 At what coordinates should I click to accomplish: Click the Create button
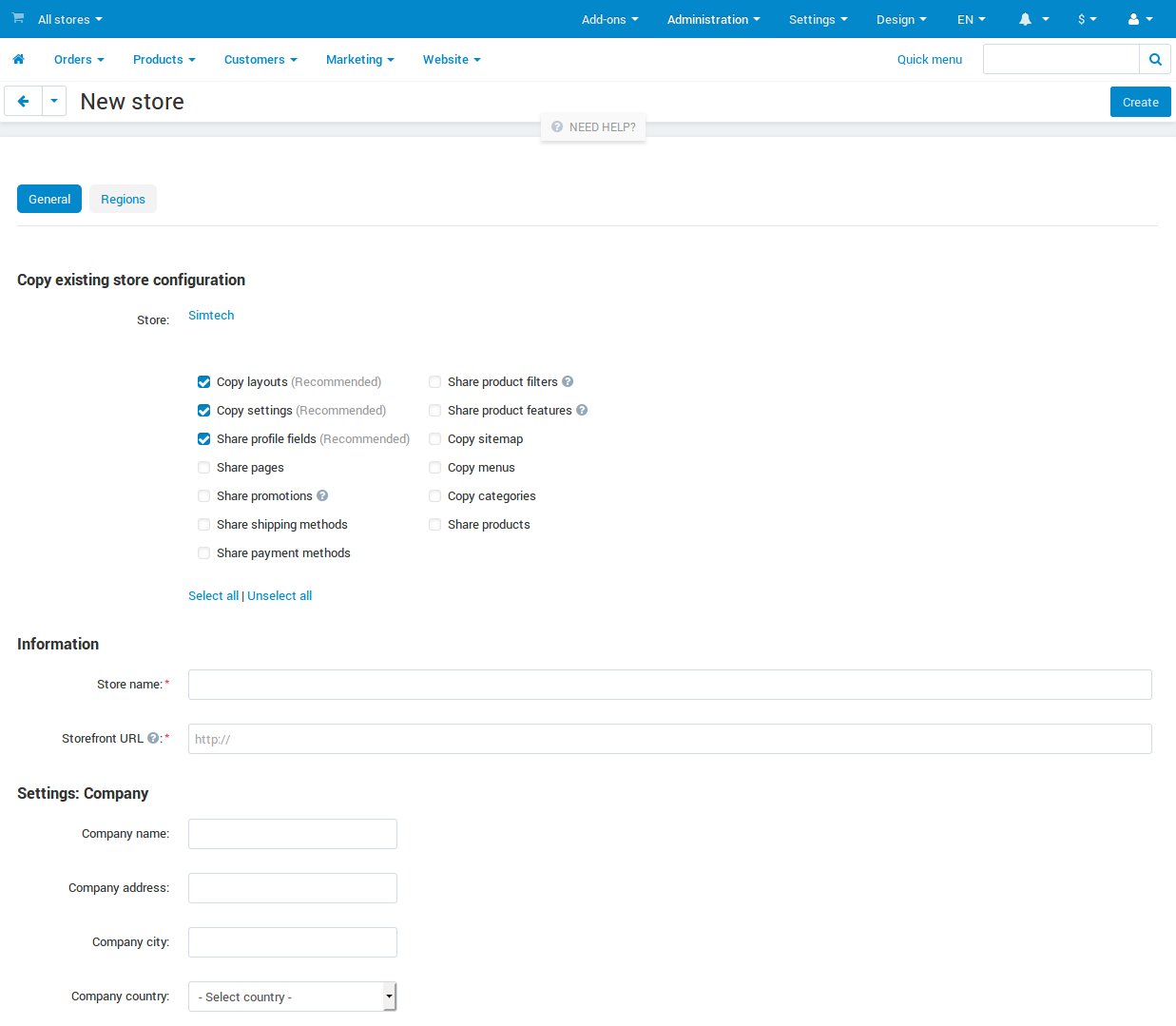(1141, 102)
